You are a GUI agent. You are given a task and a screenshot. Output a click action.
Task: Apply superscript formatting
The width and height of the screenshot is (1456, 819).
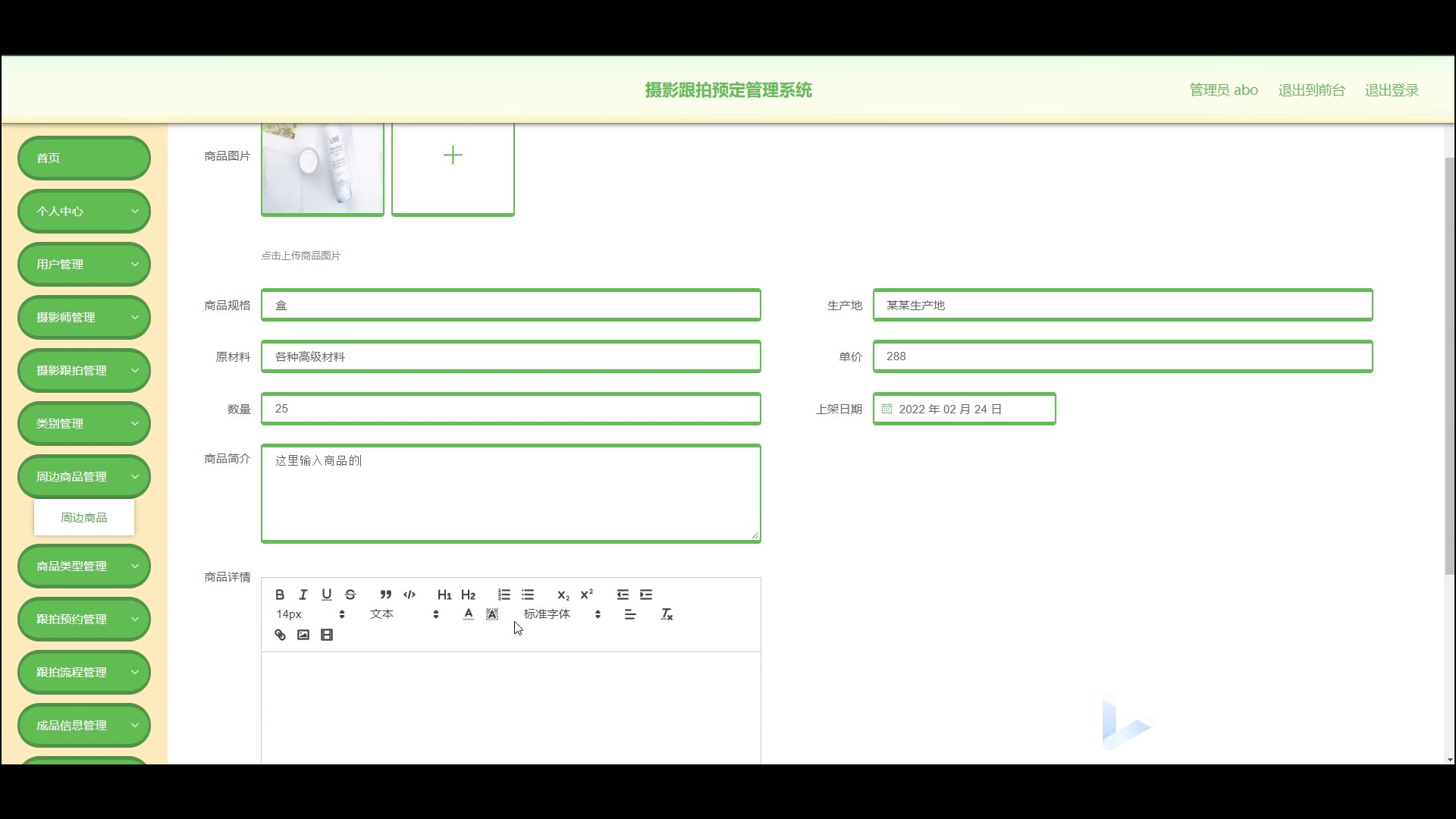point(587,595)
